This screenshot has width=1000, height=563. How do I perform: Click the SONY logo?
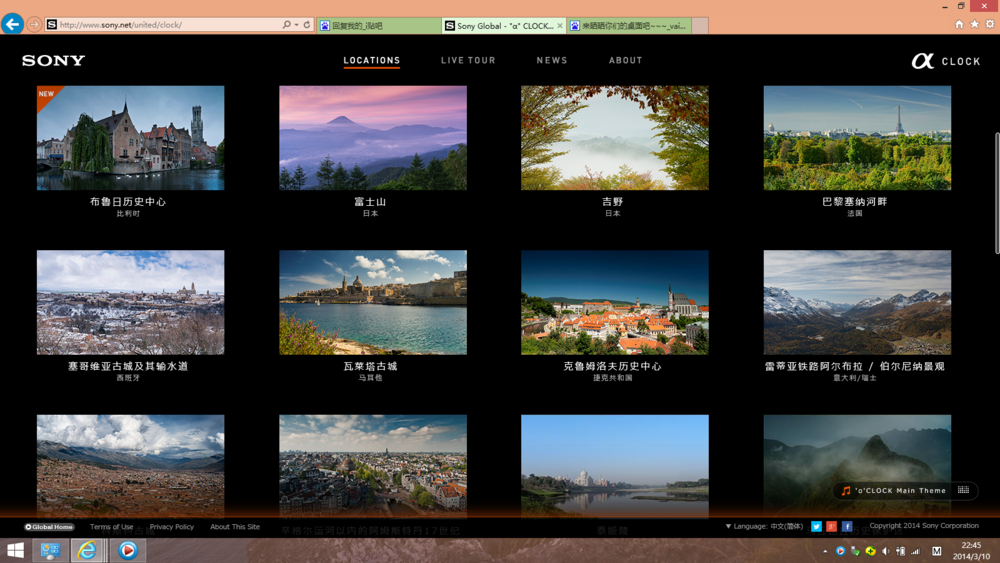pos(54,61)
